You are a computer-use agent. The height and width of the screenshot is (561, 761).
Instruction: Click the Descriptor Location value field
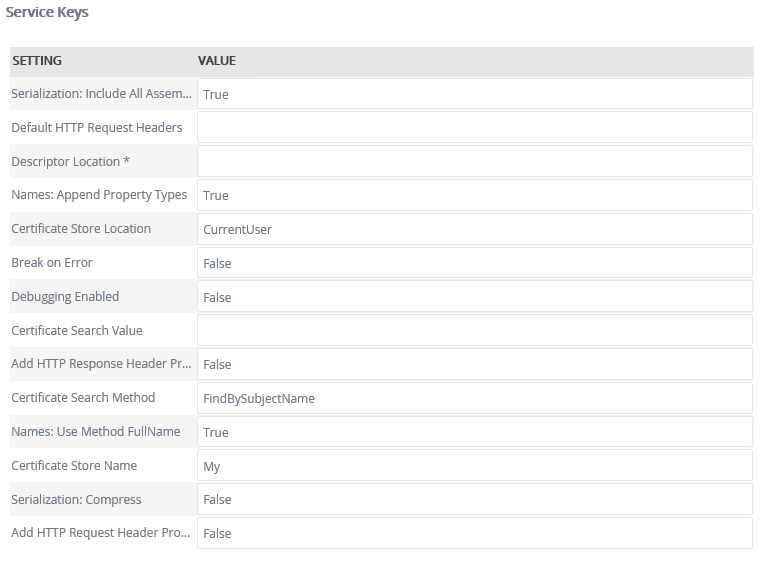pos(474,162)
